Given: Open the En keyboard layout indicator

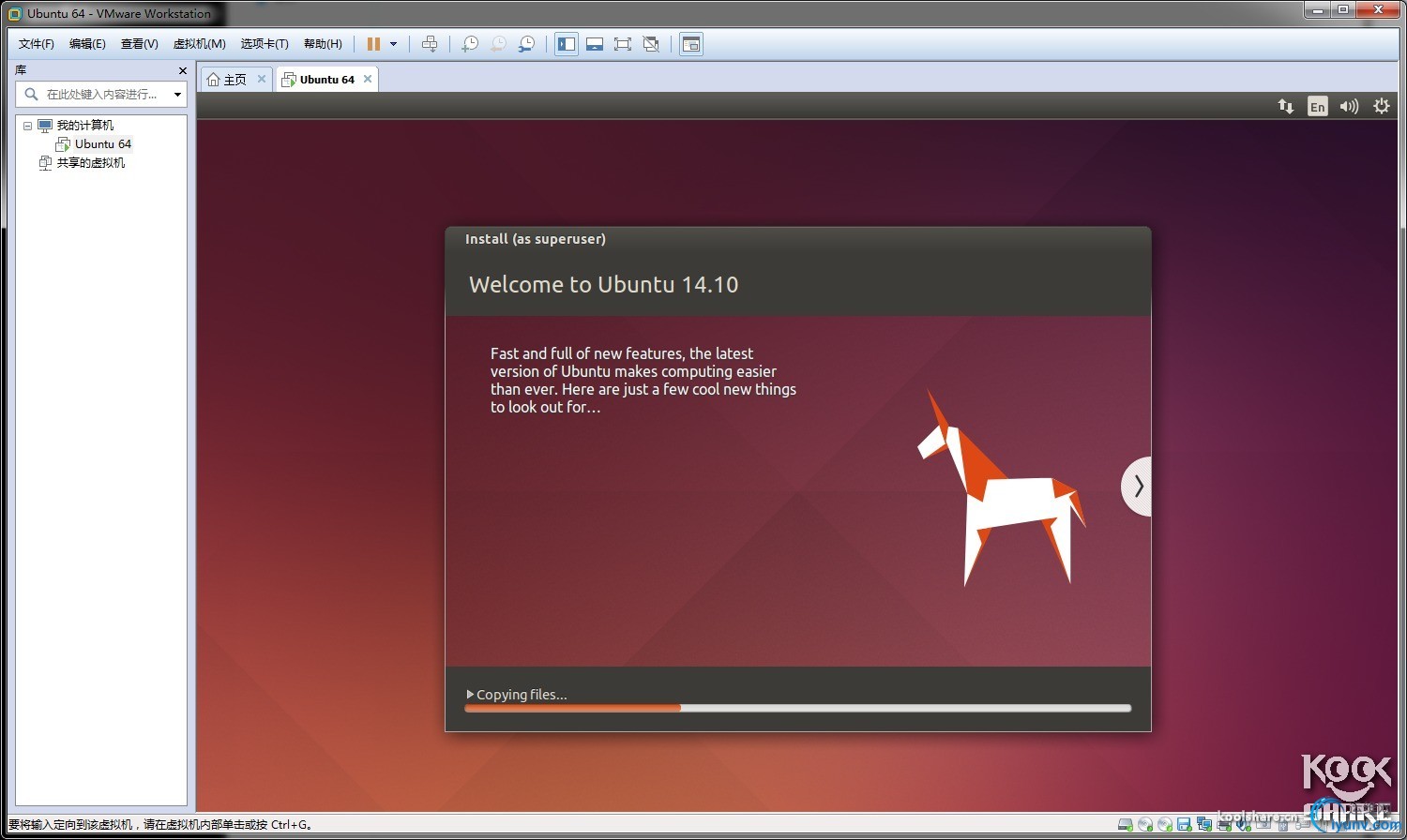Looking at the screenshot, I should click(1318, 107).
